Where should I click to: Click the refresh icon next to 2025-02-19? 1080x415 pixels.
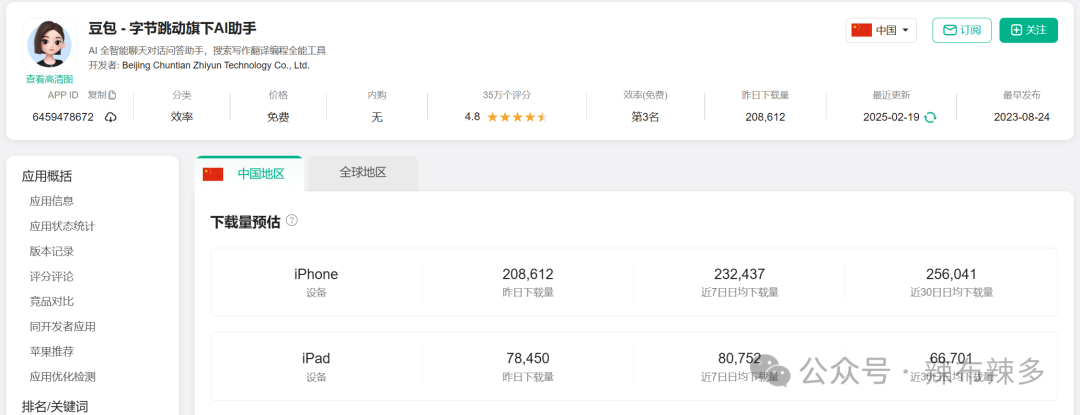click(x=930, y=117)
